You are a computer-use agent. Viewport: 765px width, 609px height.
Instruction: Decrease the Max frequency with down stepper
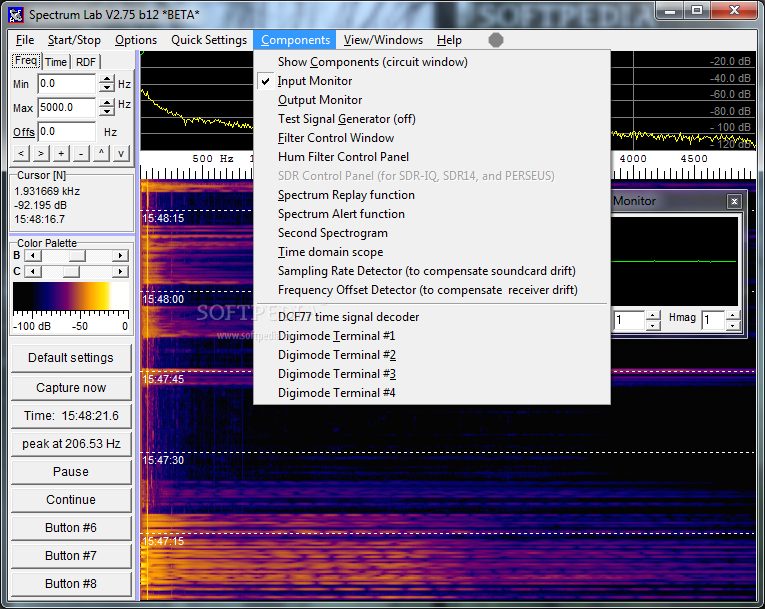tap(106, 111)
